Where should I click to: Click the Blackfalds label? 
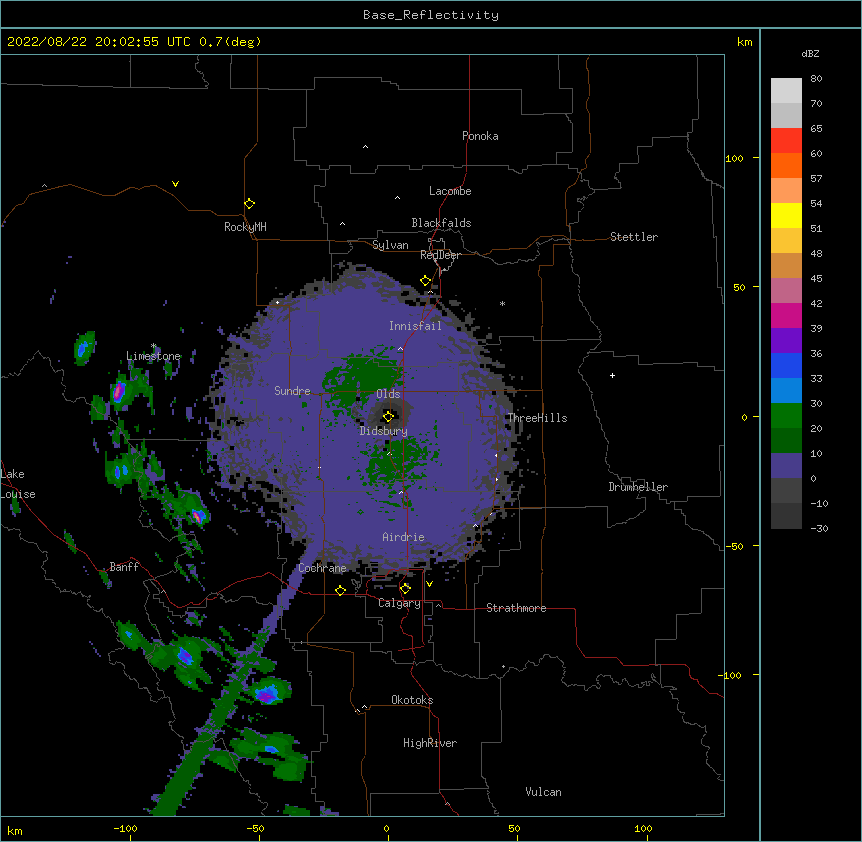coord(441,223)
